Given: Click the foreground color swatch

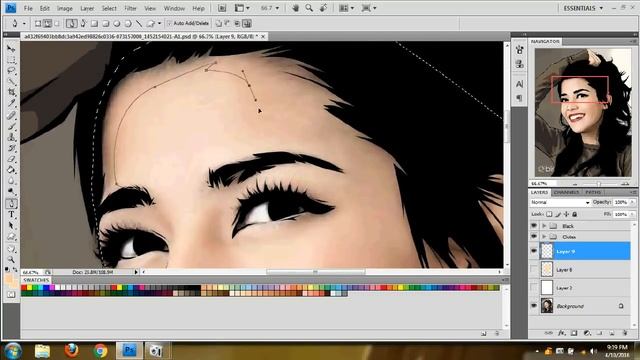Looking at the screenshot, I should point(9,279).
